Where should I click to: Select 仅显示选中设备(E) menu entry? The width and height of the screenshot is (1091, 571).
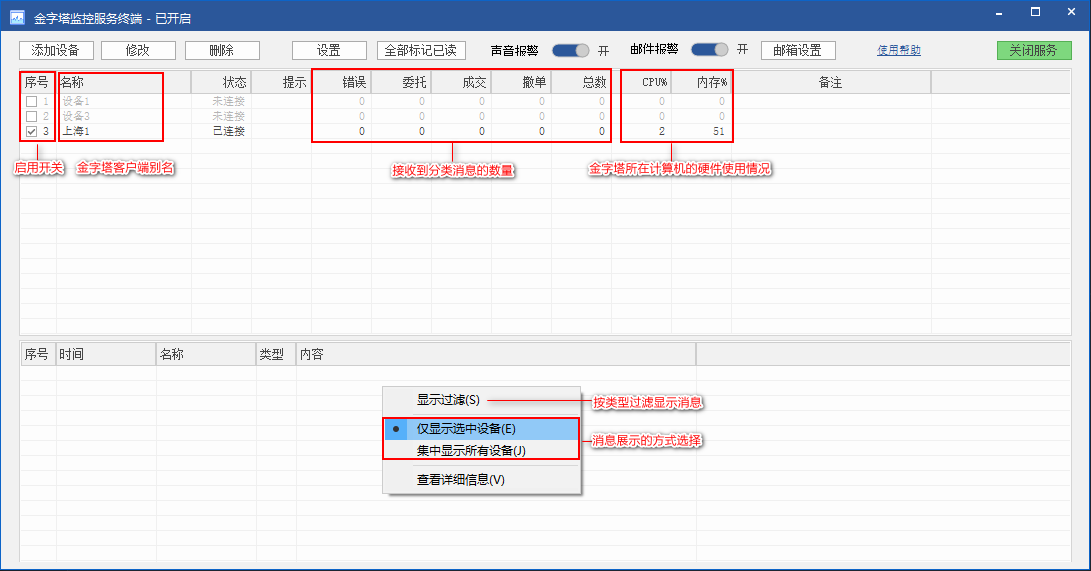[481, 429]
